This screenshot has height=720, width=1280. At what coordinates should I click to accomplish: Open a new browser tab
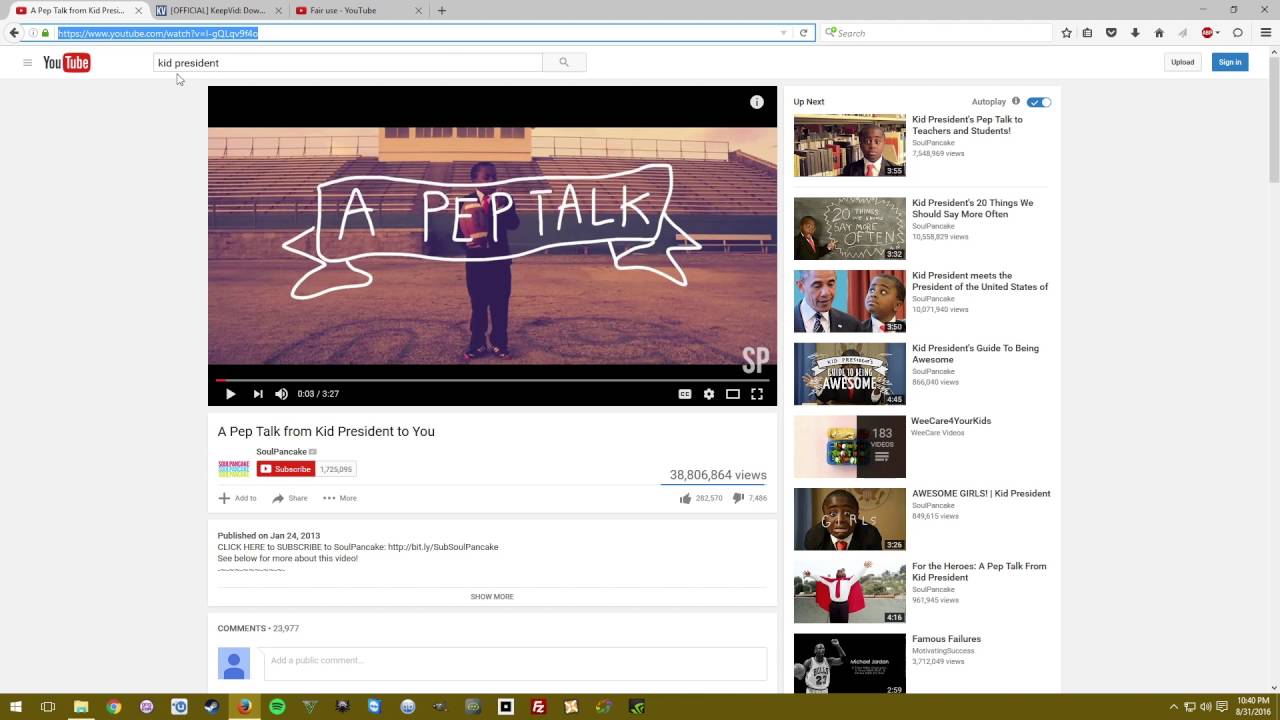coord(442,10)
